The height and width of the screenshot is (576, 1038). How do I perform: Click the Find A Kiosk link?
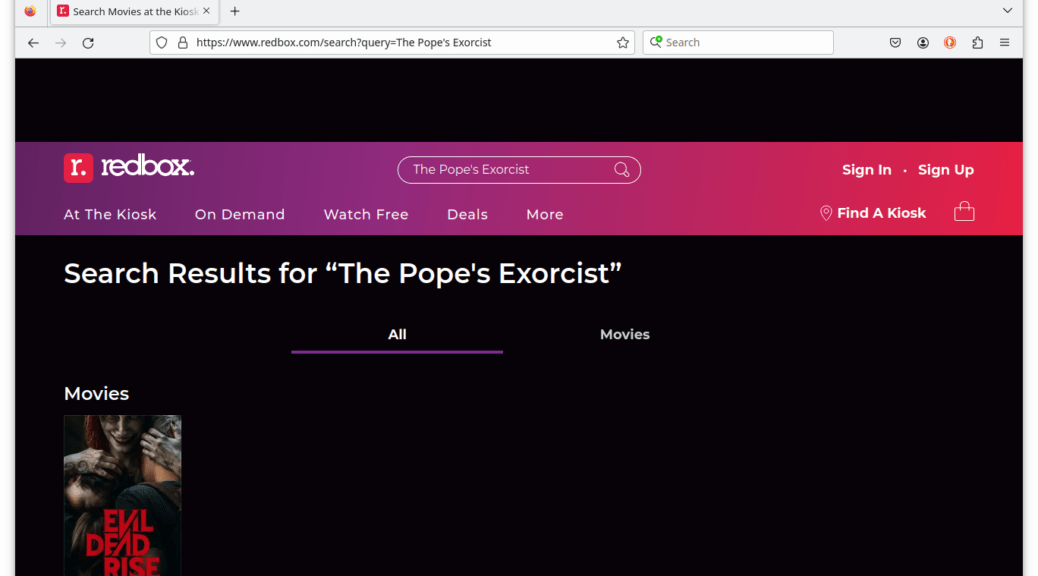873,213
